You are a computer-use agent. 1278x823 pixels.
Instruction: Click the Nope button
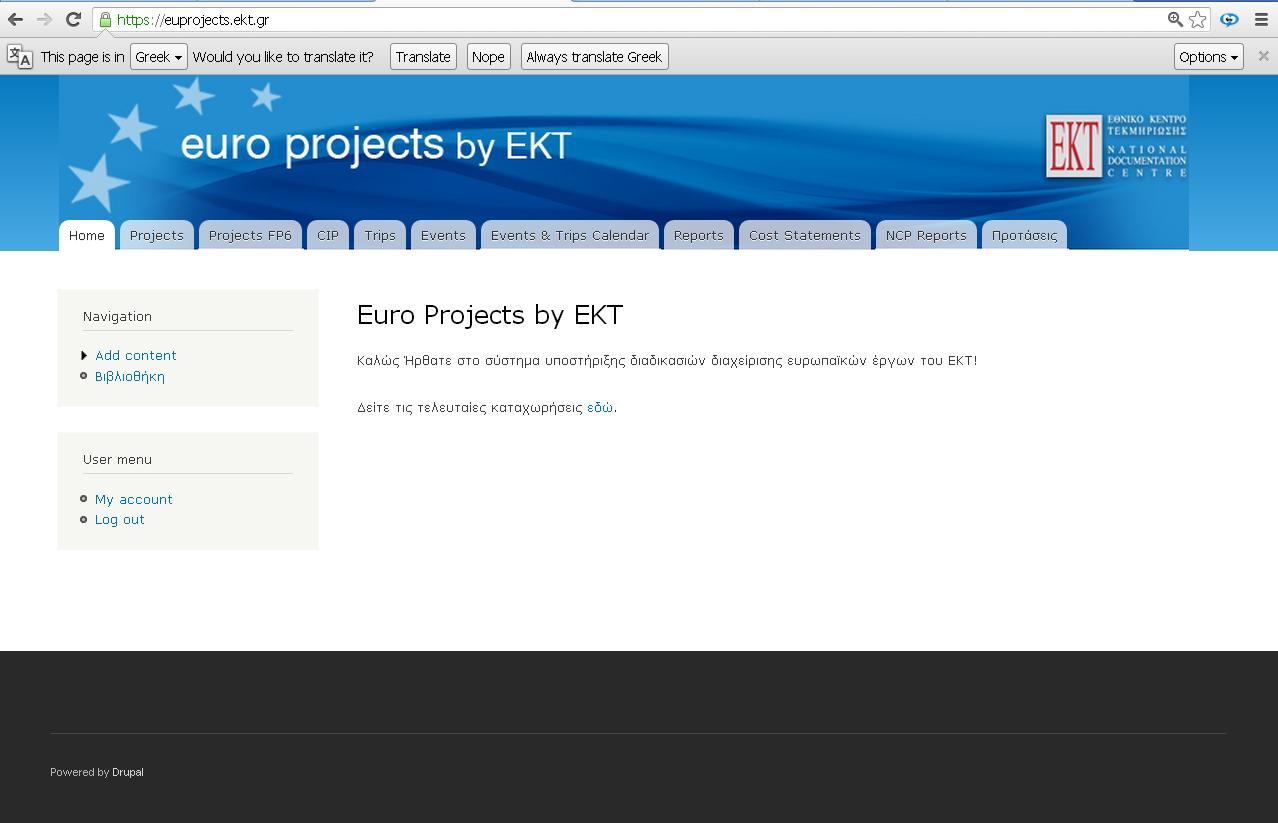pyautogui.click(x=488, y=57)
